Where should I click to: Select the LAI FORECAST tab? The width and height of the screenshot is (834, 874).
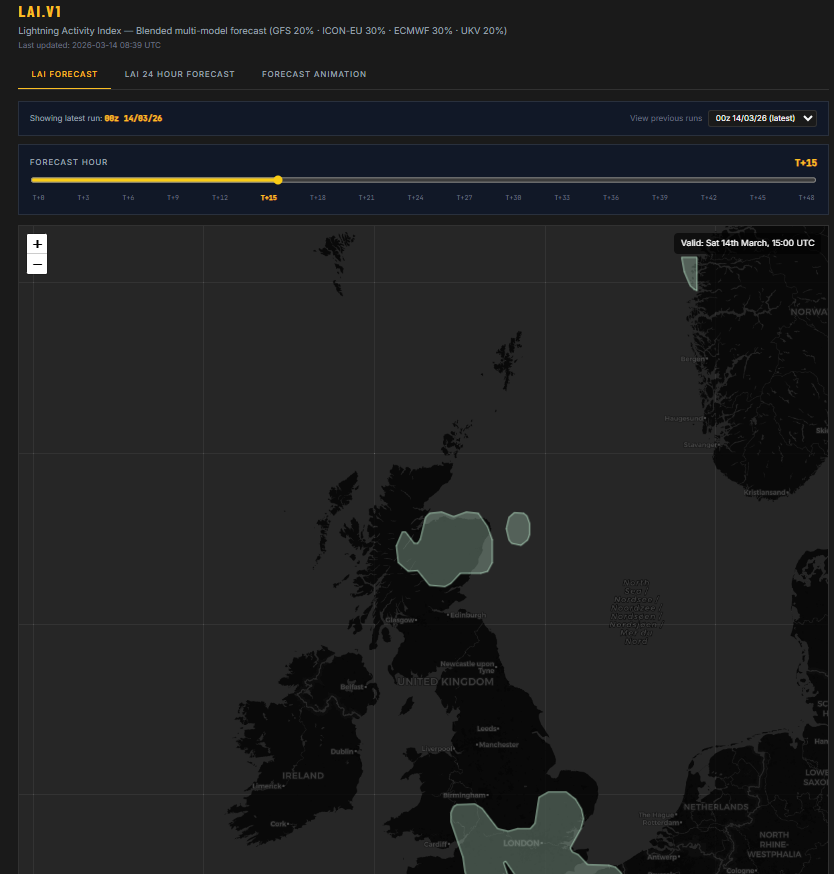click(x=64, y=74)
